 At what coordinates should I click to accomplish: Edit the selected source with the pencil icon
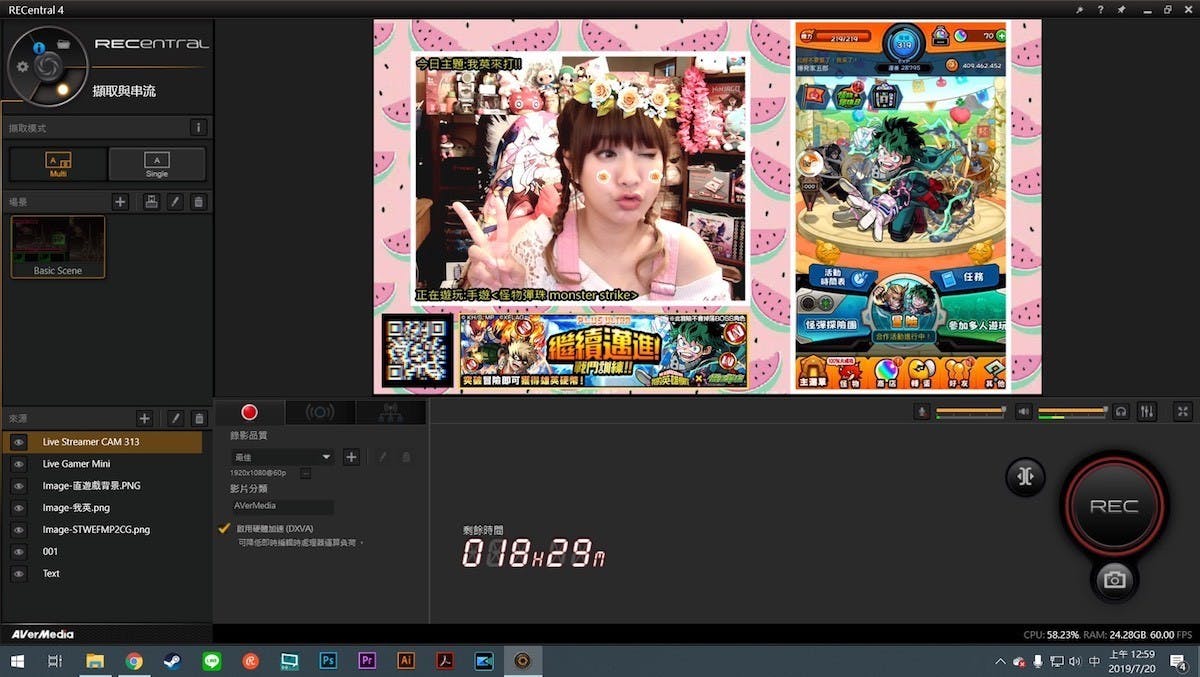click(x=175, y=418)
